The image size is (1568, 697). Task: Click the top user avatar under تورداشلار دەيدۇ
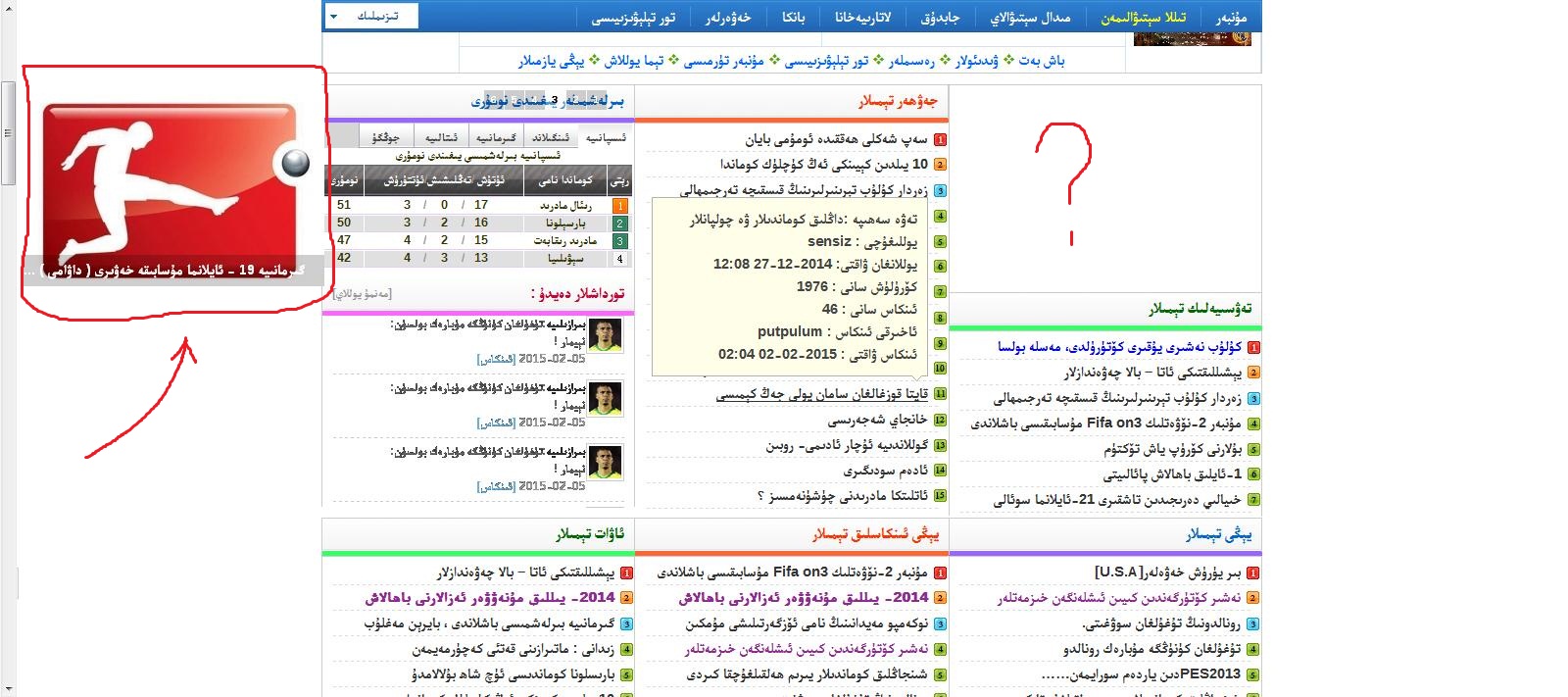(606, 335)
